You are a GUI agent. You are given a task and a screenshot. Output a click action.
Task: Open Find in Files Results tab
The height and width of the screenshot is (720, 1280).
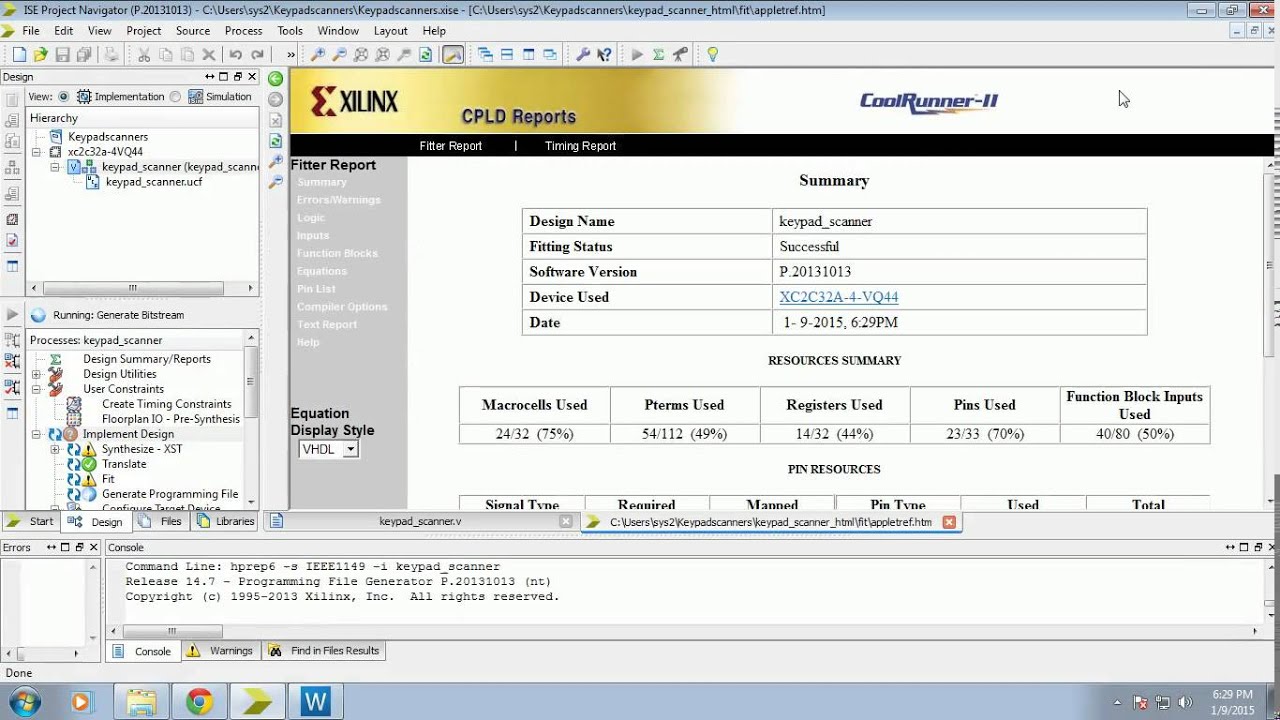(324, 651)
